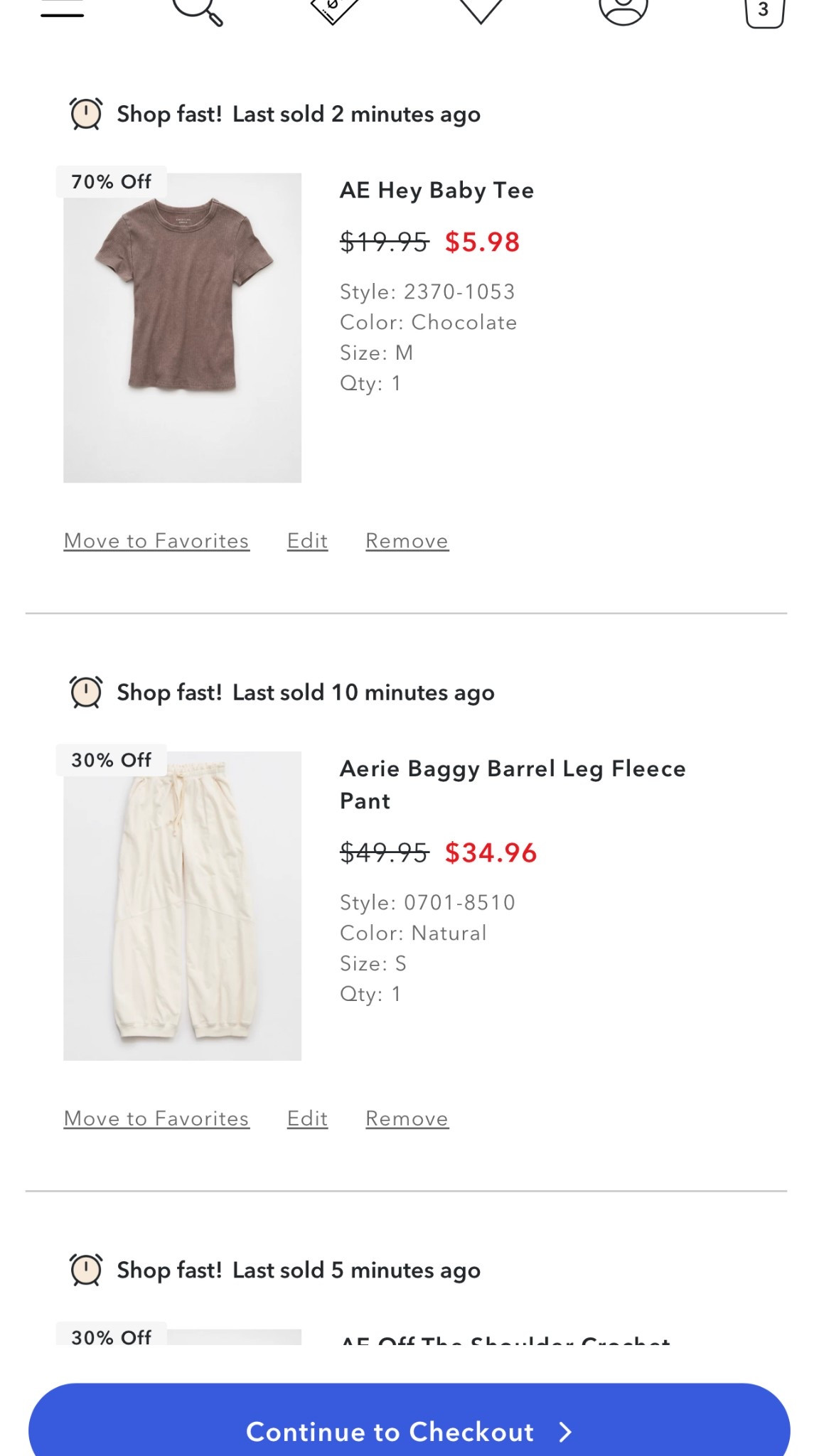Select the AE Hey Baby Tee title
This screenshot has height=1456, width=819.
[437, 190]
